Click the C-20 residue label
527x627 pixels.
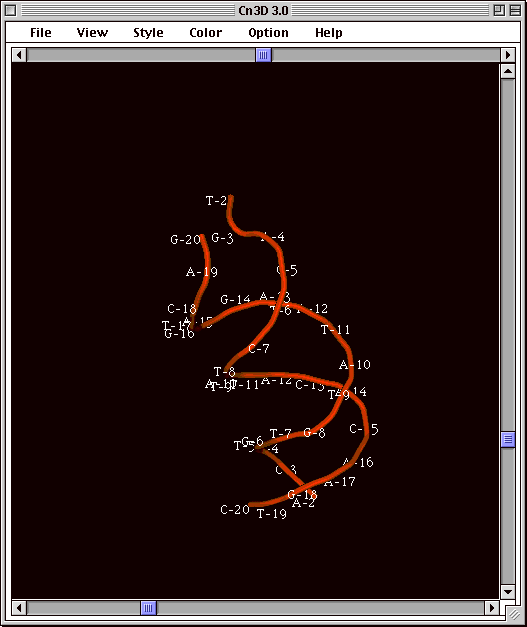(235, 509)
